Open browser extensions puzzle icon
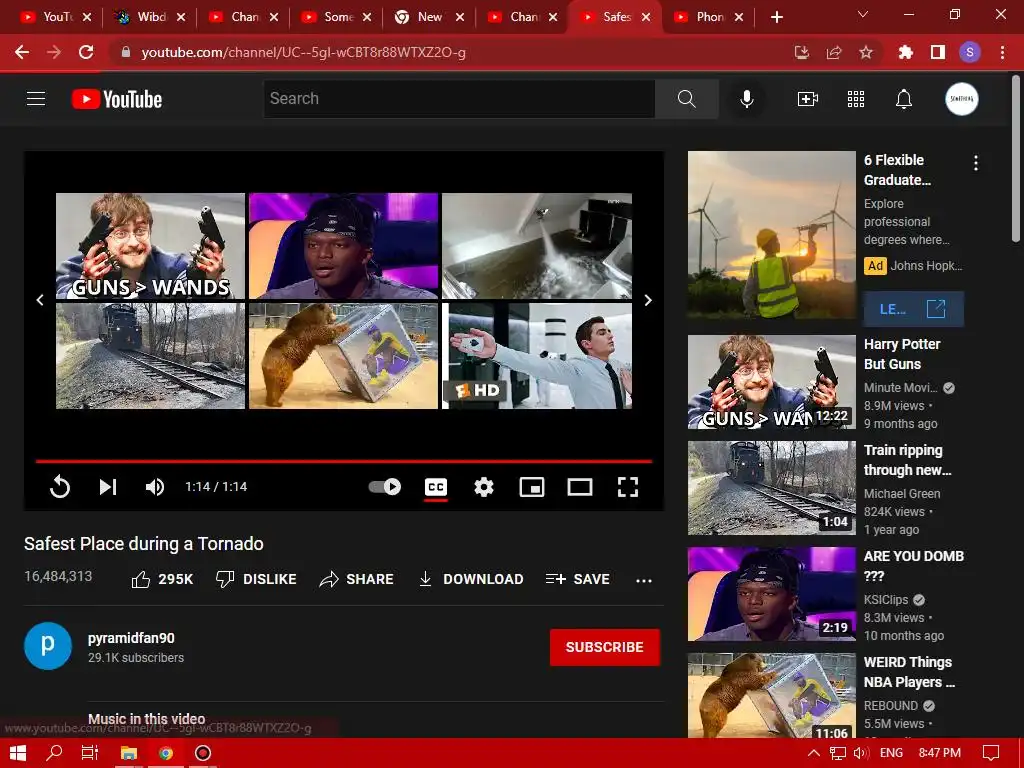Screen dimensions: 1024x768 (x=905, y=52)
